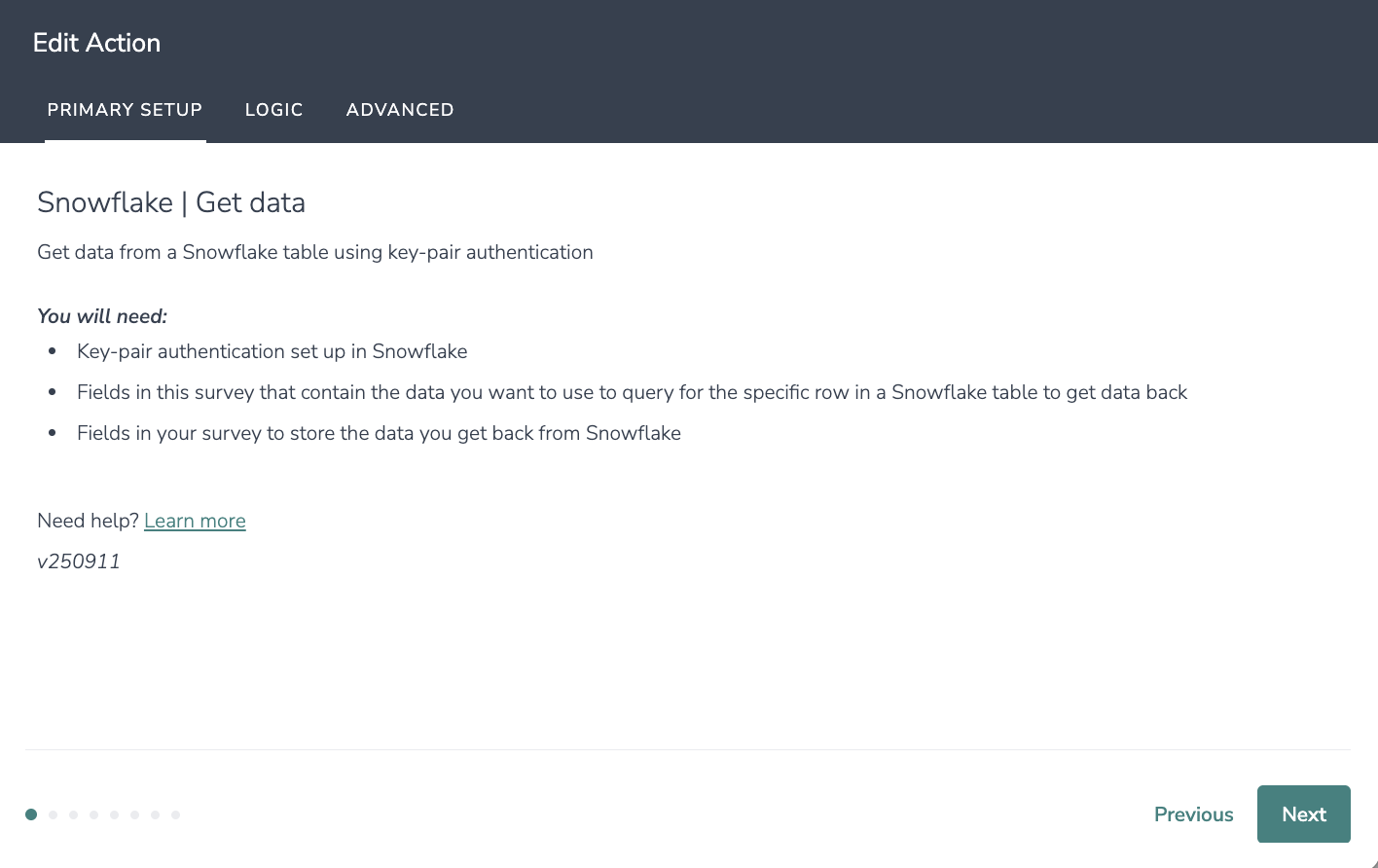Viewport: 1378px width, 868px height.
Task: Click the Key-pair authentication bullet item
Action: 272,351
